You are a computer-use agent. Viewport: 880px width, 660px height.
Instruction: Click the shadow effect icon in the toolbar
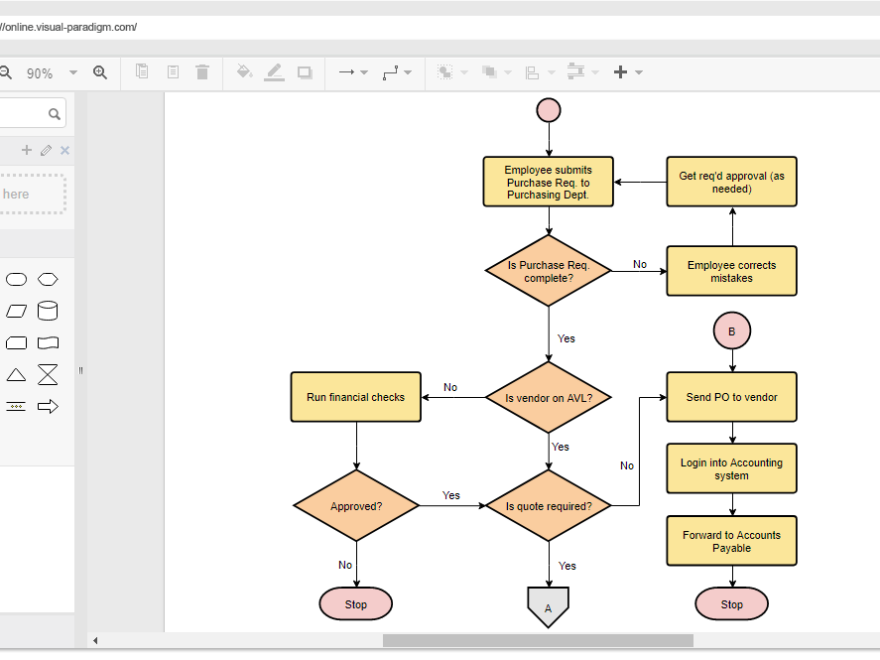[x=304, y=72]
